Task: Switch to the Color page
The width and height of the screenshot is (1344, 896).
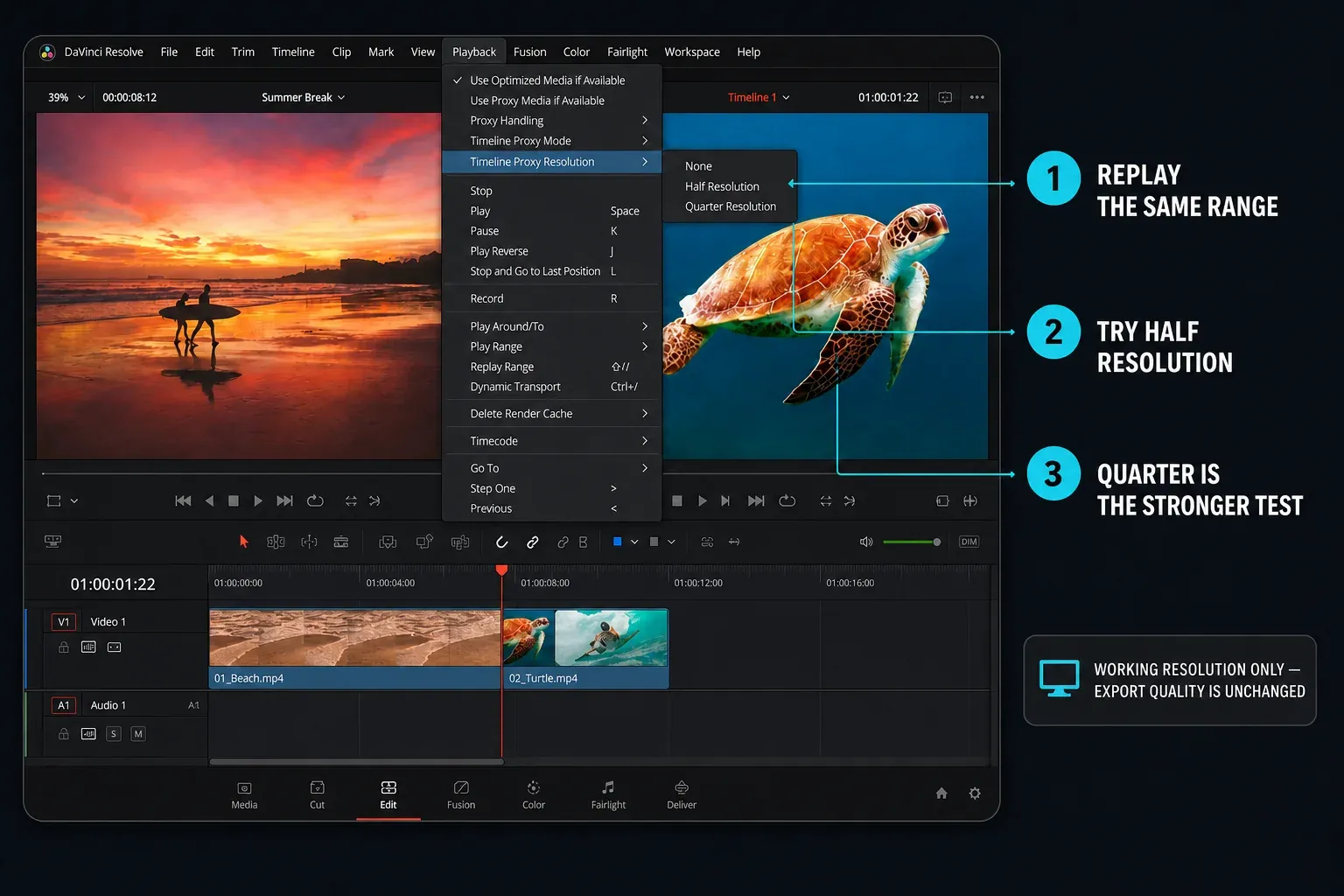Action: tap(534, 795)
